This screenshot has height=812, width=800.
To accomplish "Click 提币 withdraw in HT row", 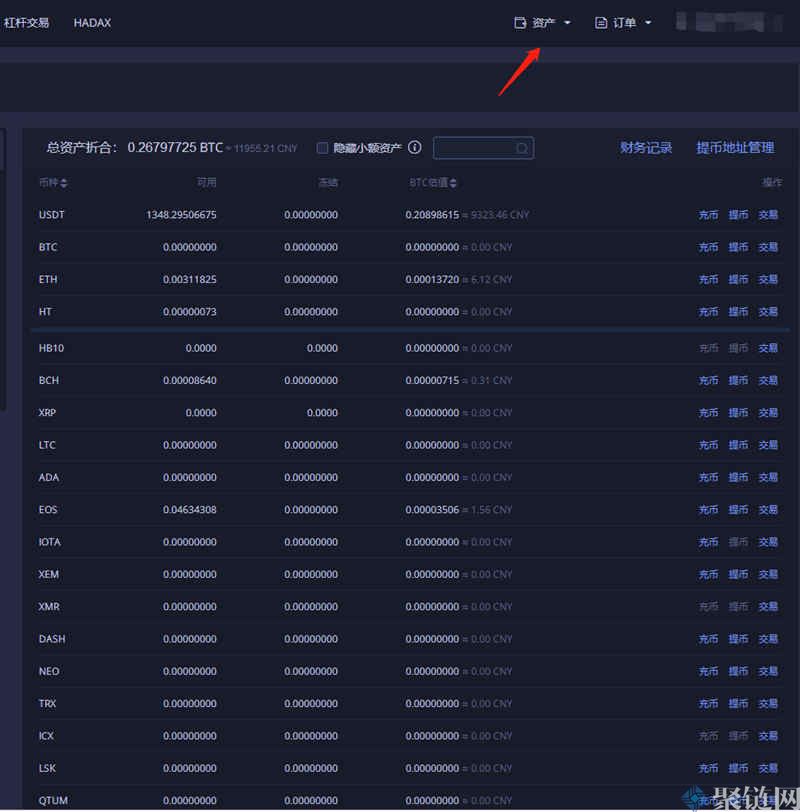I will point(738,312).
